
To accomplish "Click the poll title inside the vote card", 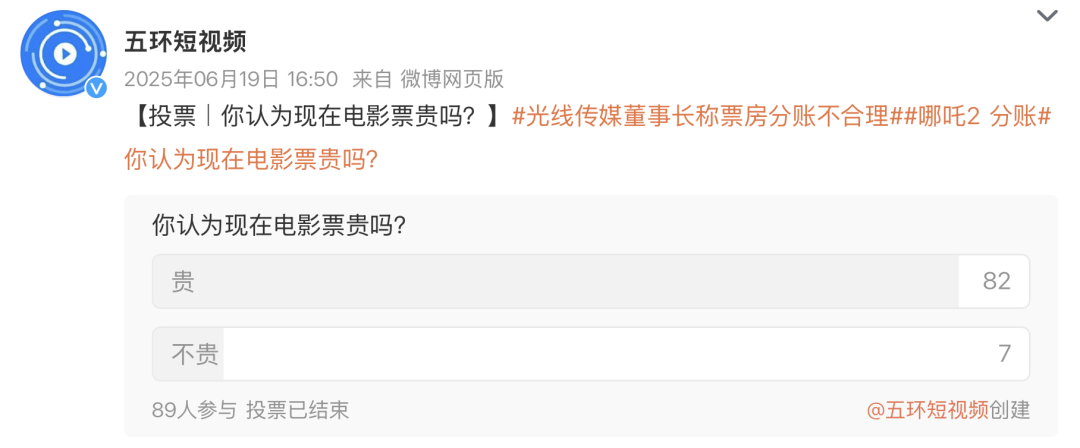I will [x=279, y=224].
